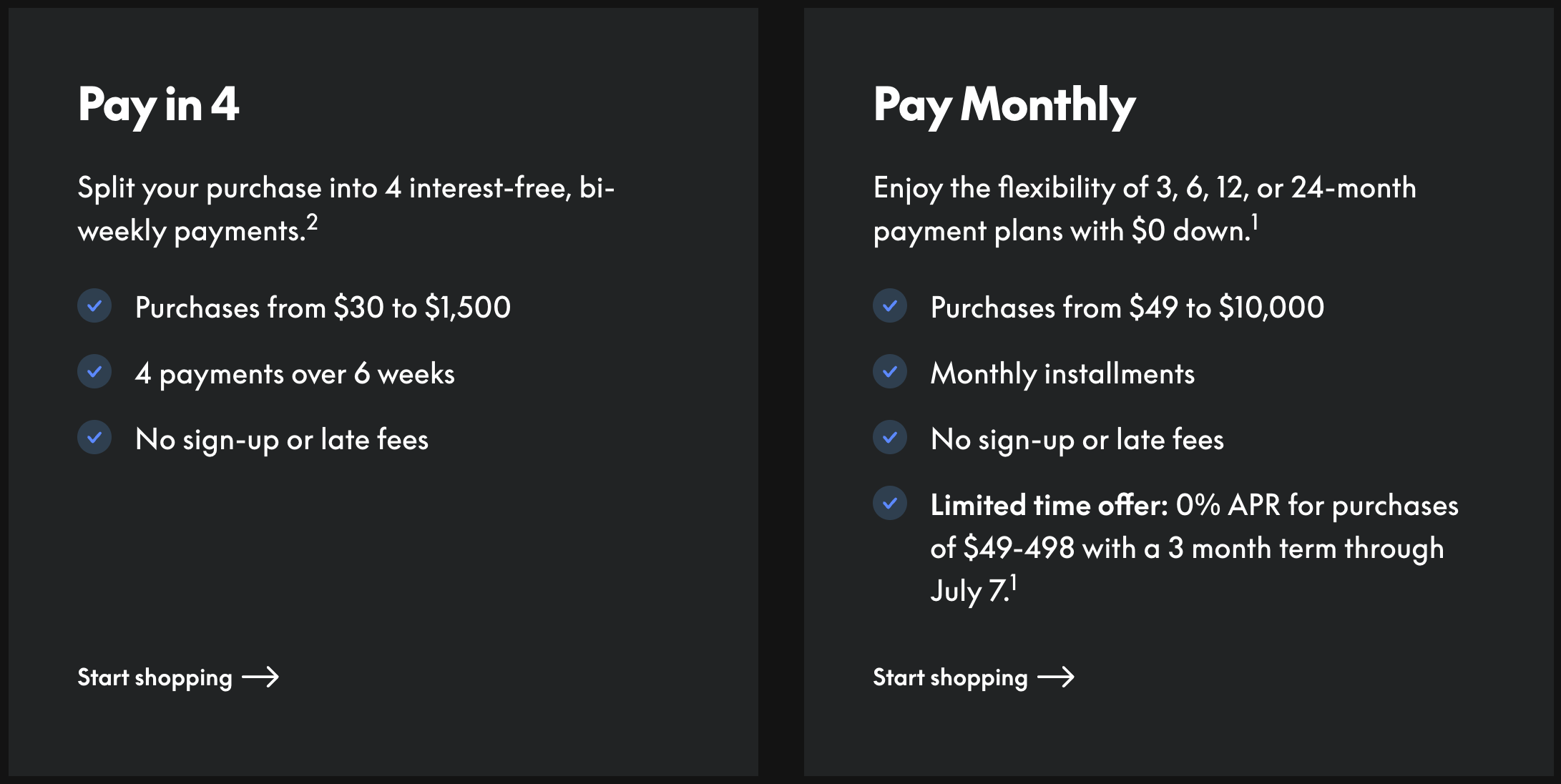
Task: Click the 4 payments over 6 weeks text
Action: point(295,374)
